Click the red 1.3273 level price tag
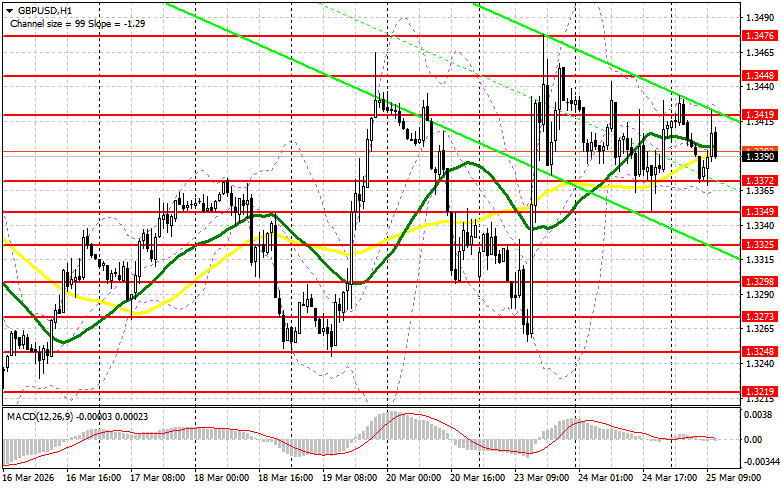 [x=759, y=317]
